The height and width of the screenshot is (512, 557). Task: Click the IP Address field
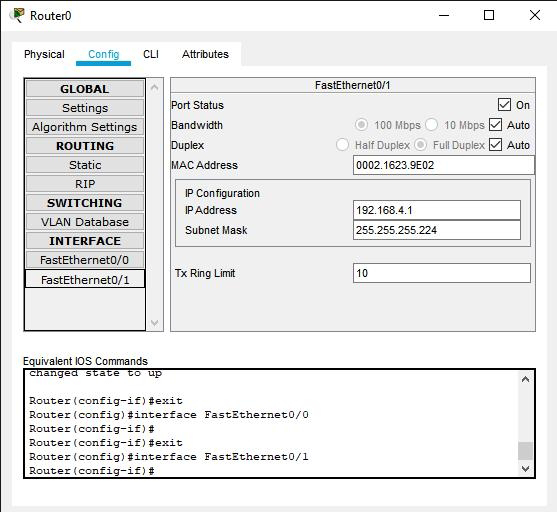point(437,210)
